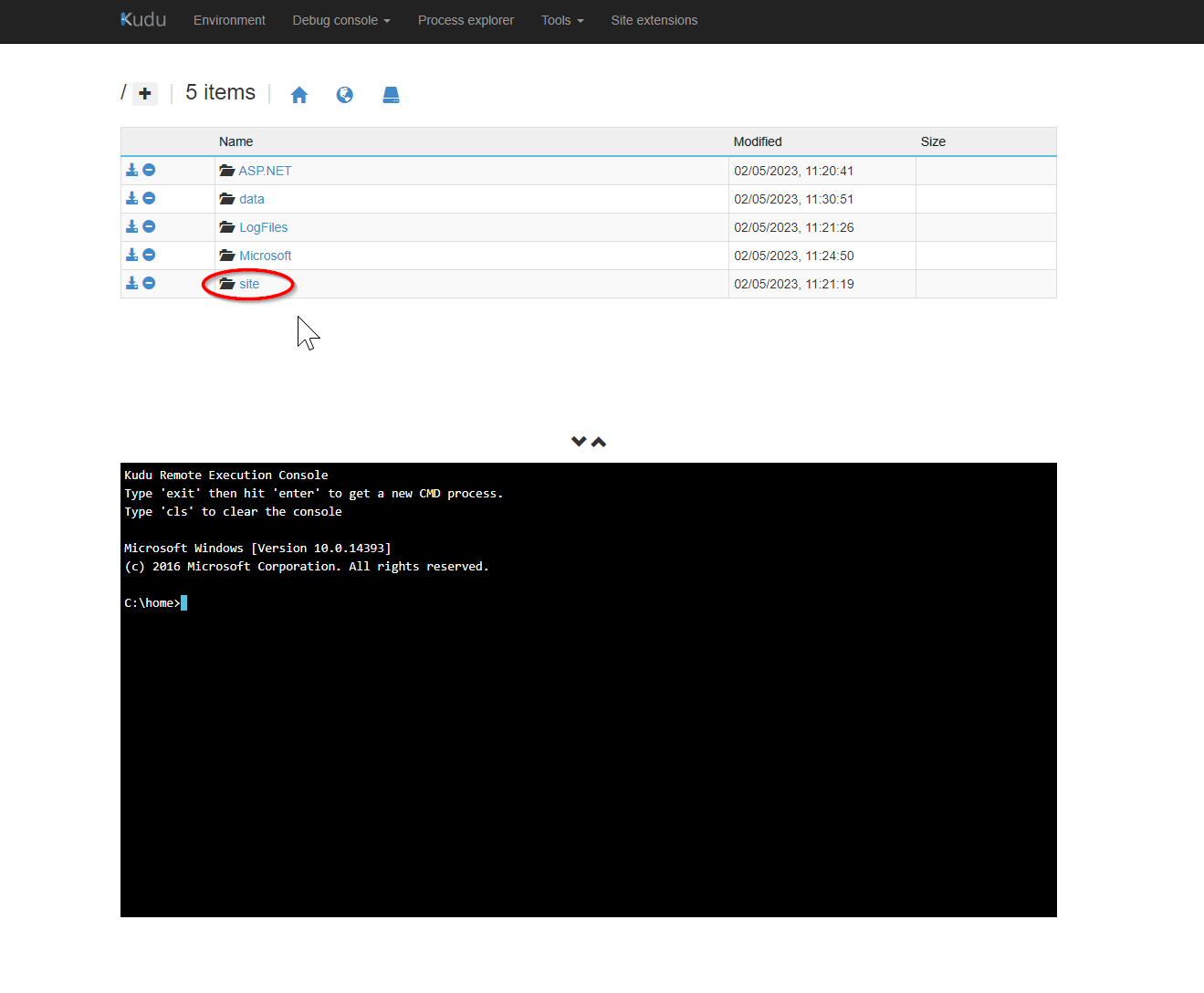Open the circled site folder
Viewport: 1204px width, 993px height.
tap(248, 284)
